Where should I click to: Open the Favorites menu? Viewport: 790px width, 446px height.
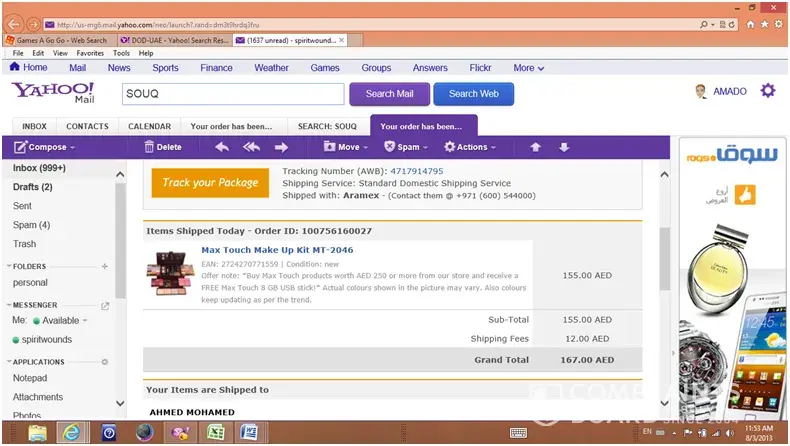pyautogui.click(x=90, y=53)
